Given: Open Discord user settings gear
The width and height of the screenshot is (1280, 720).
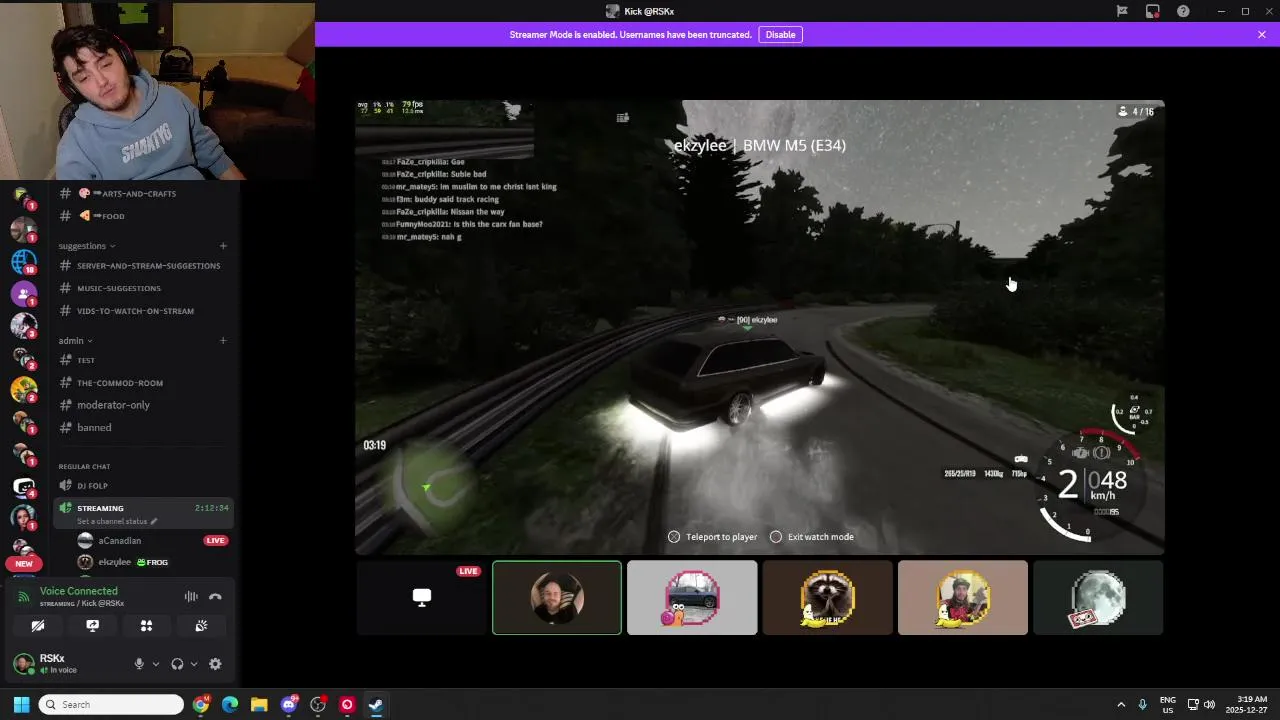Looking at the screenshot, I should coord(215,664).
